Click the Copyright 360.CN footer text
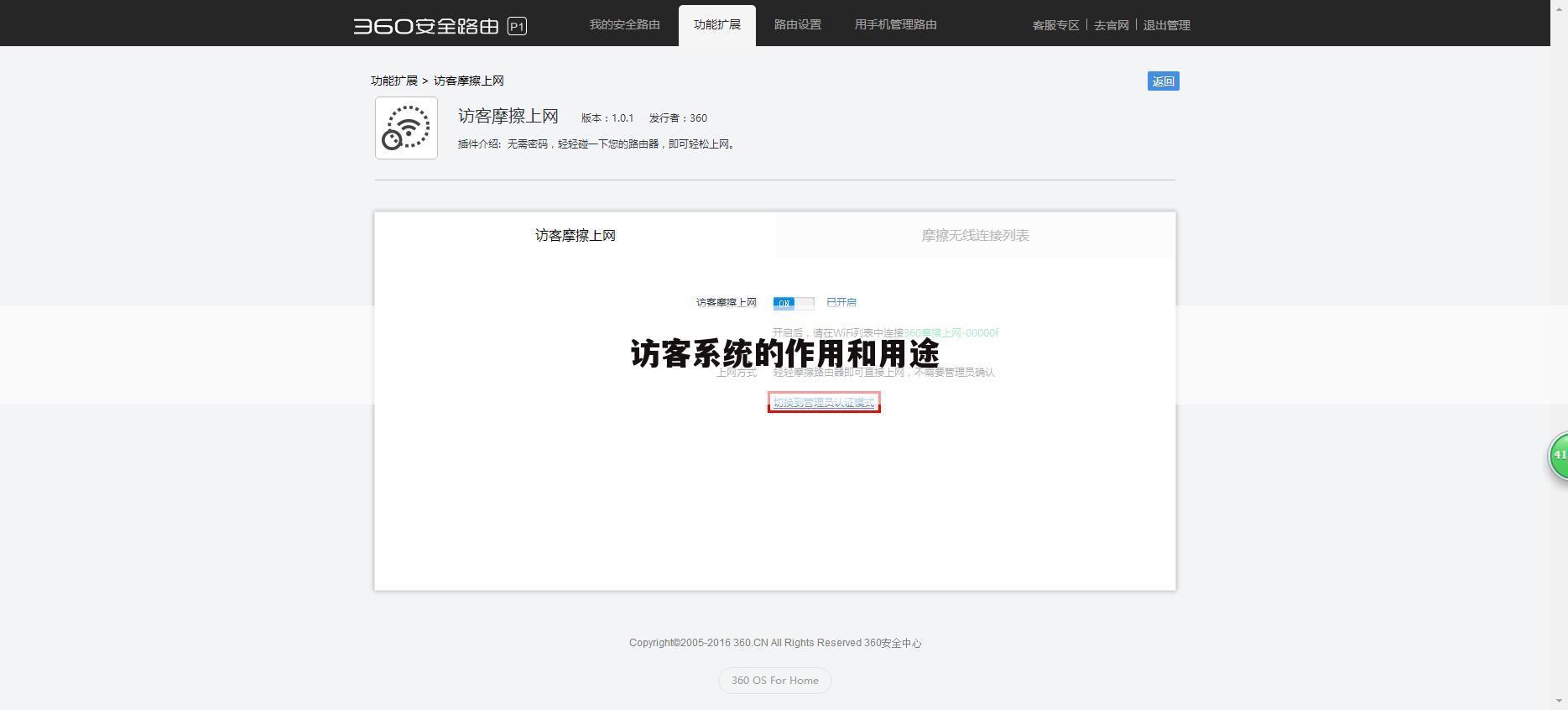The width and height of the screenshot is (1568, 710). pos(775,643)
